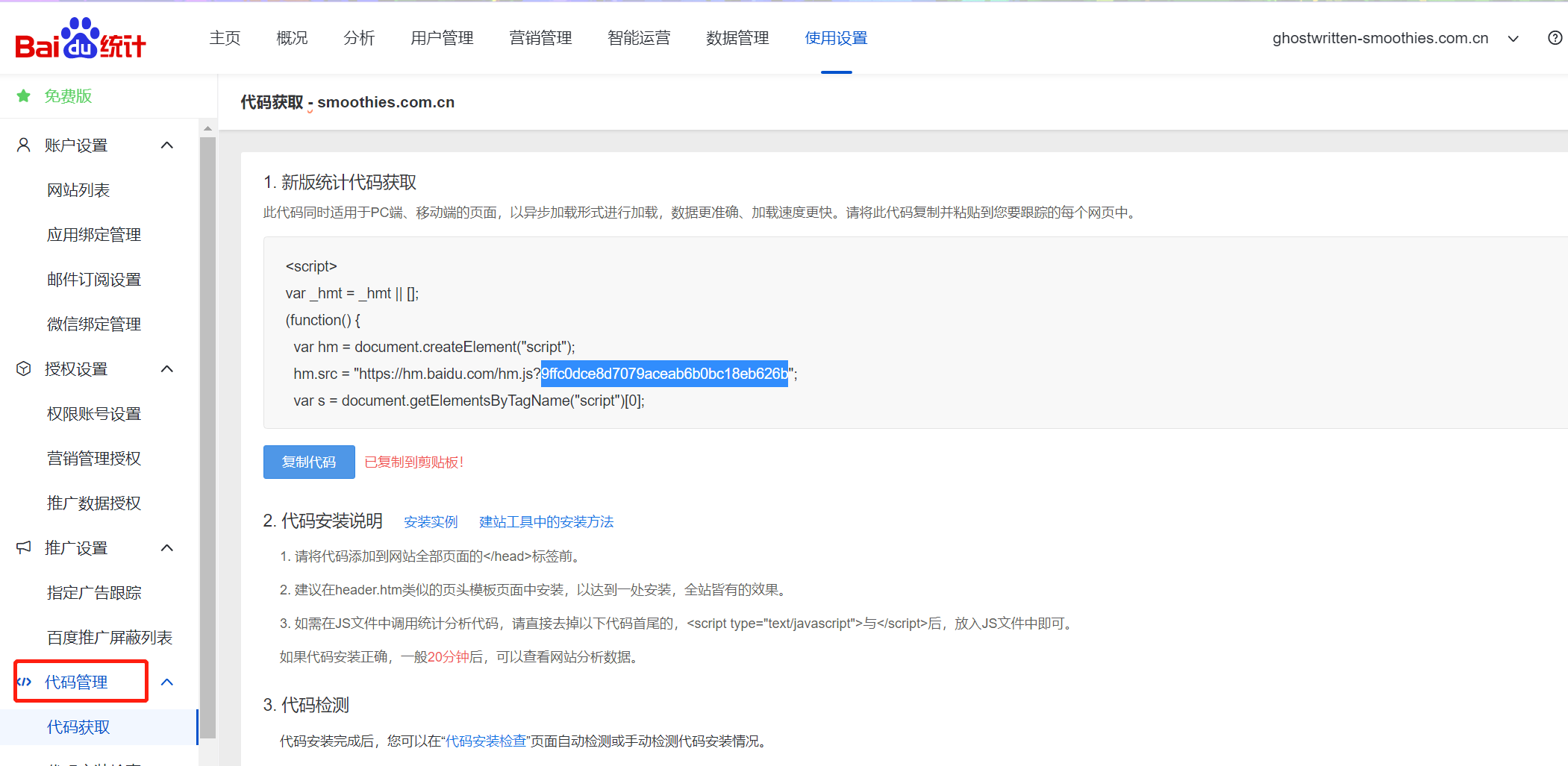Click the 免费版 label
The image size is (1568, 766).
pyautogui.click(x=68, y=96)
